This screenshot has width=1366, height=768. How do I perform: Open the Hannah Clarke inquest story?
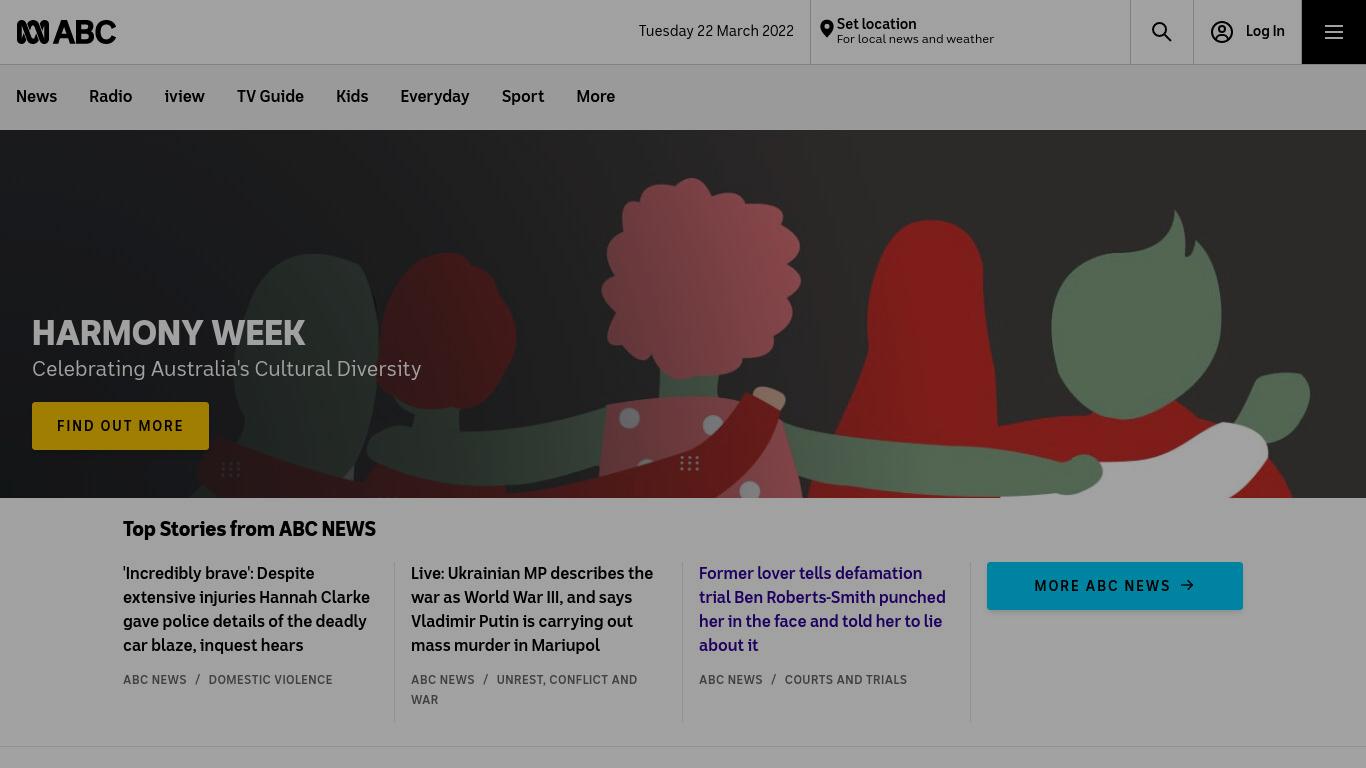(247, 609)
